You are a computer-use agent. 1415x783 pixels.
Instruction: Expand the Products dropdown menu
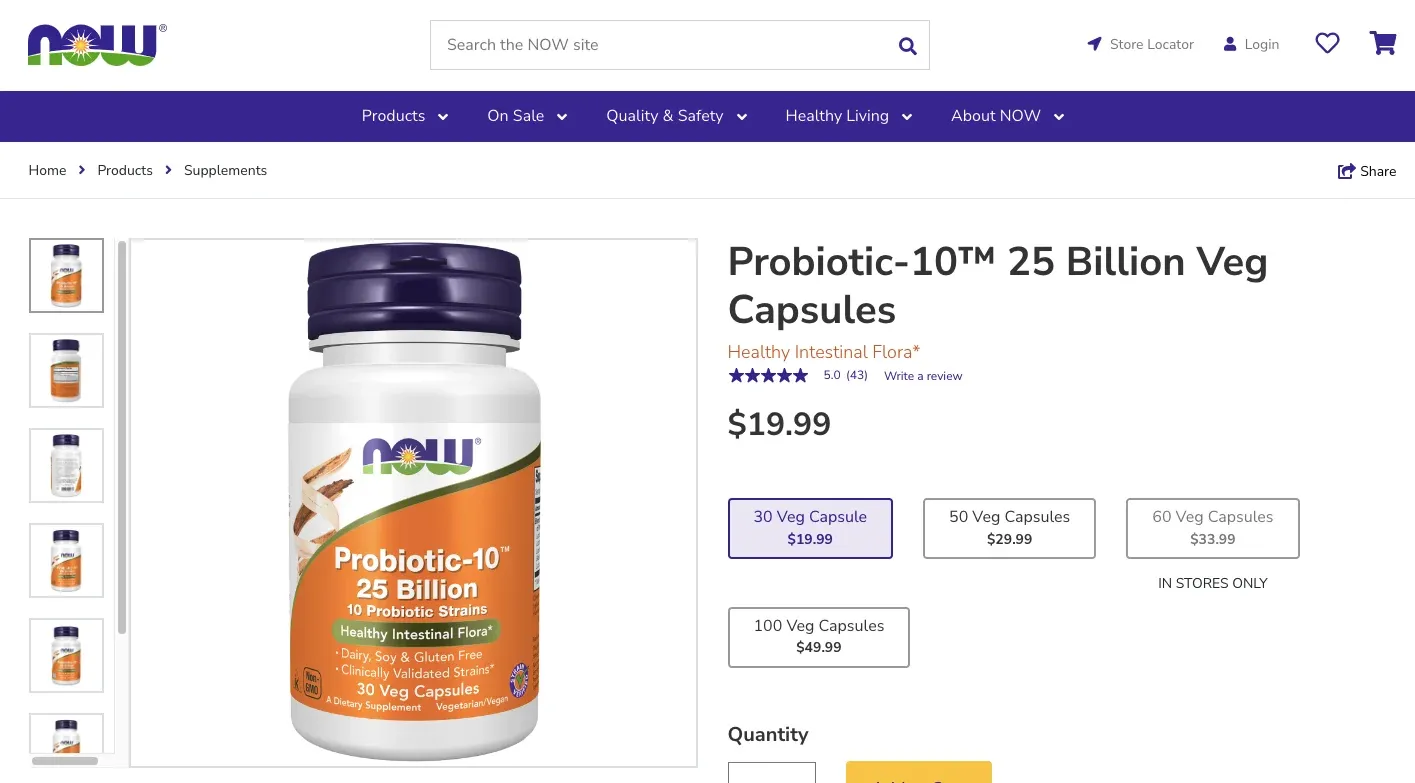click(404, 116)
